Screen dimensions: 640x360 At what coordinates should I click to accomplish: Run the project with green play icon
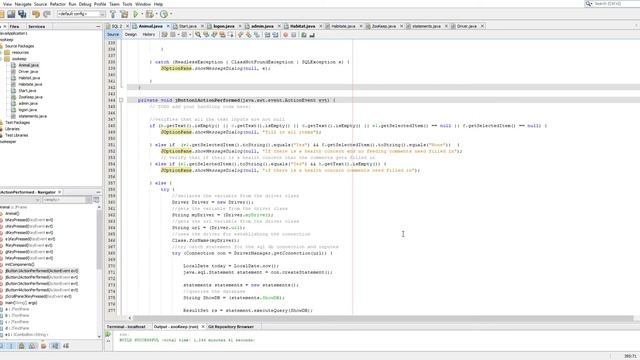point(136,14)
